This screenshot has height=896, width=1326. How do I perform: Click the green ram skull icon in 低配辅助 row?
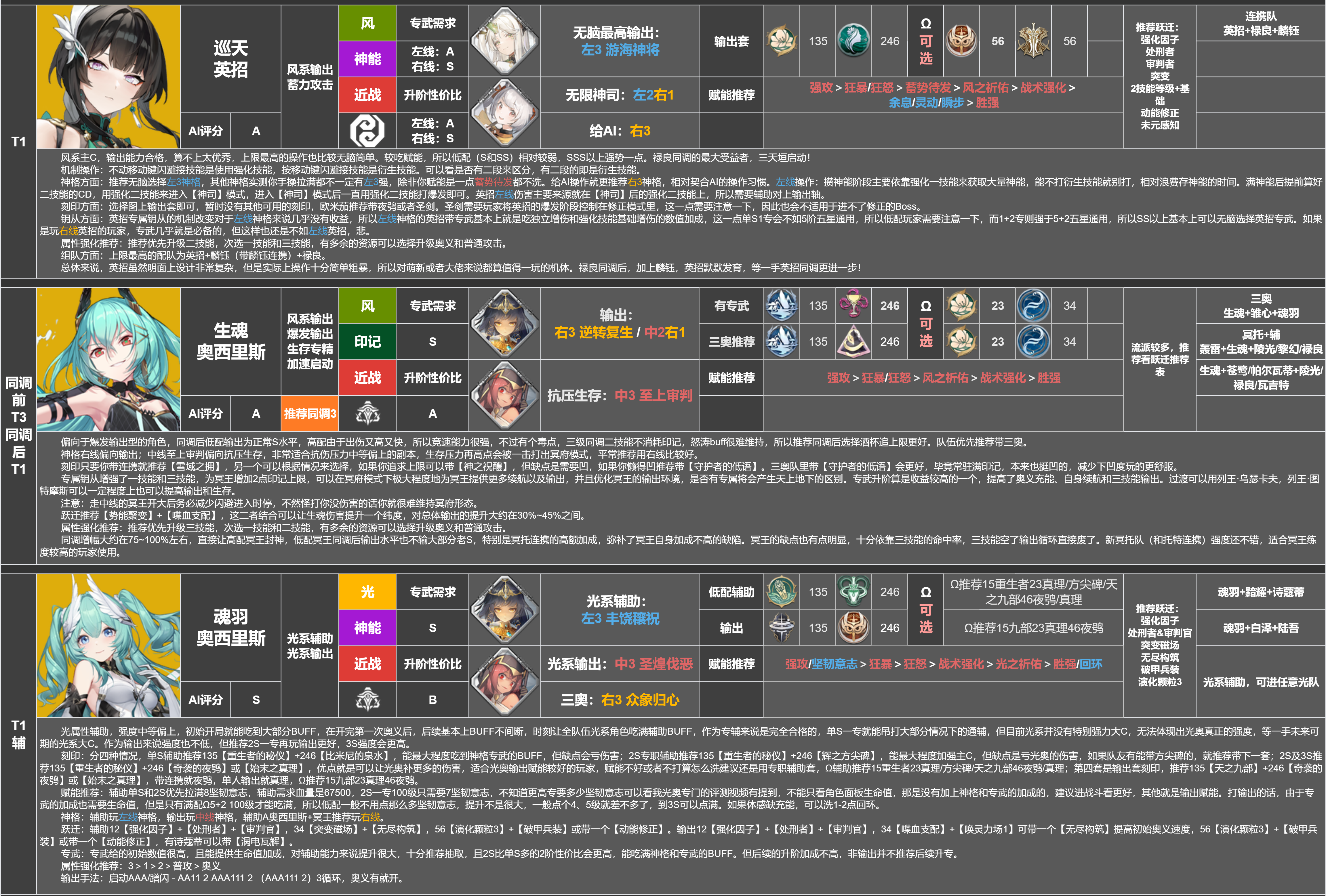853,591
